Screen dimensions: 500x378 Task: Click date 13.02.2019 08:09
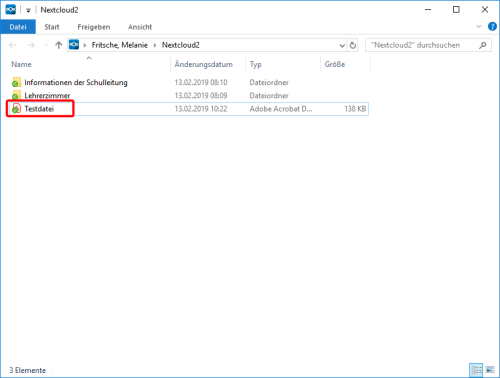pyautogui.click(x=201, y=96)
